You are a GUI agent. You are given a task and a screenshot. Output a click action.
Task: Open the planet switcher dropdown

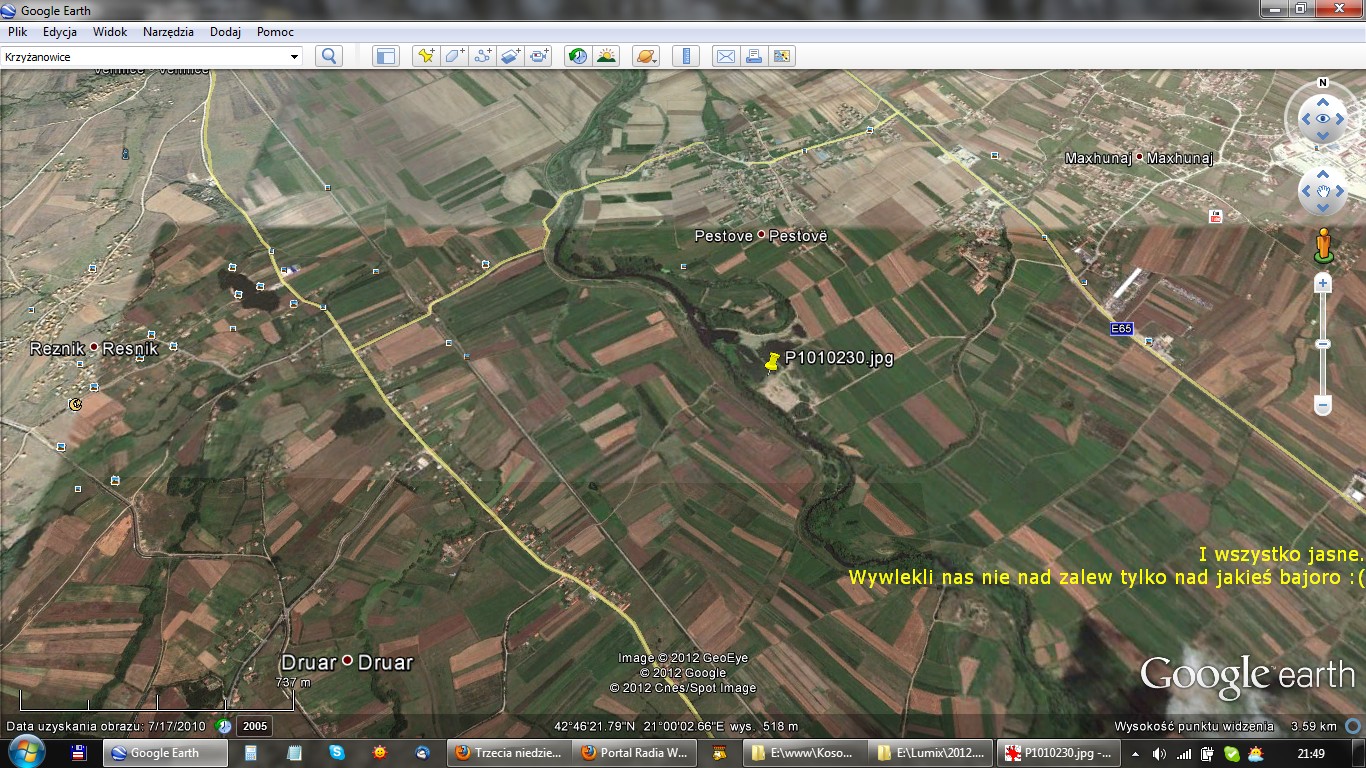[x=646, y=56]
